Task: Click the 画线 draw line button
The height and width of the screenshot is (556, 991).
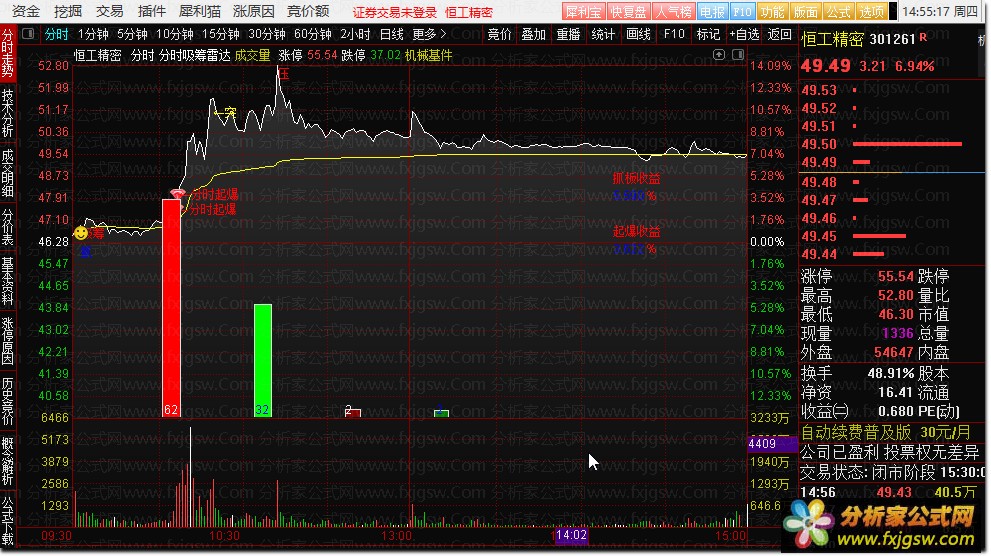Action: [638, 34]
